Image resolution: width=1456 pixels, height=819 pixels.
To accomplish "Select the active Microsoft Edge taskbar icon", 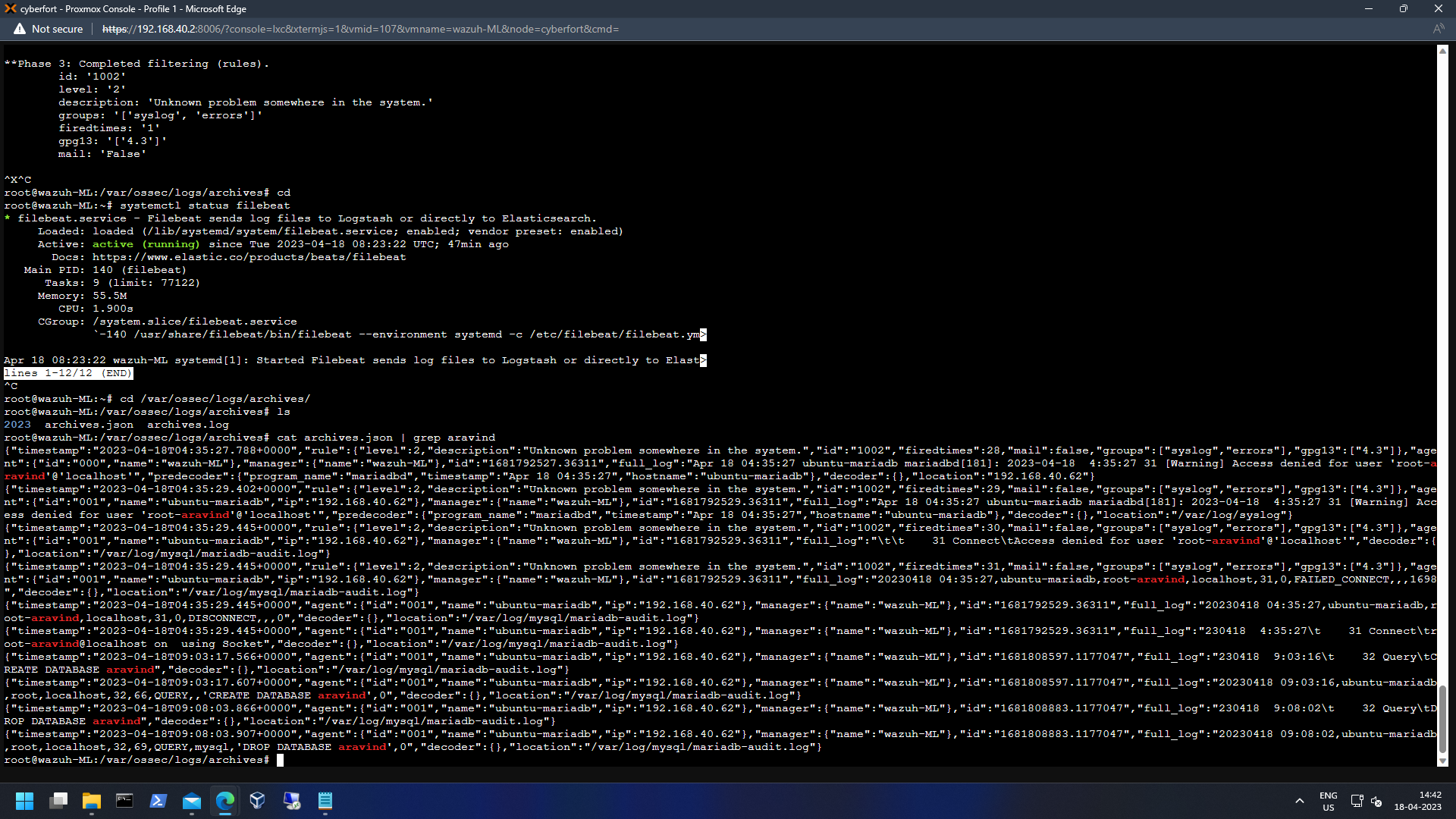I will click(224, 801).
